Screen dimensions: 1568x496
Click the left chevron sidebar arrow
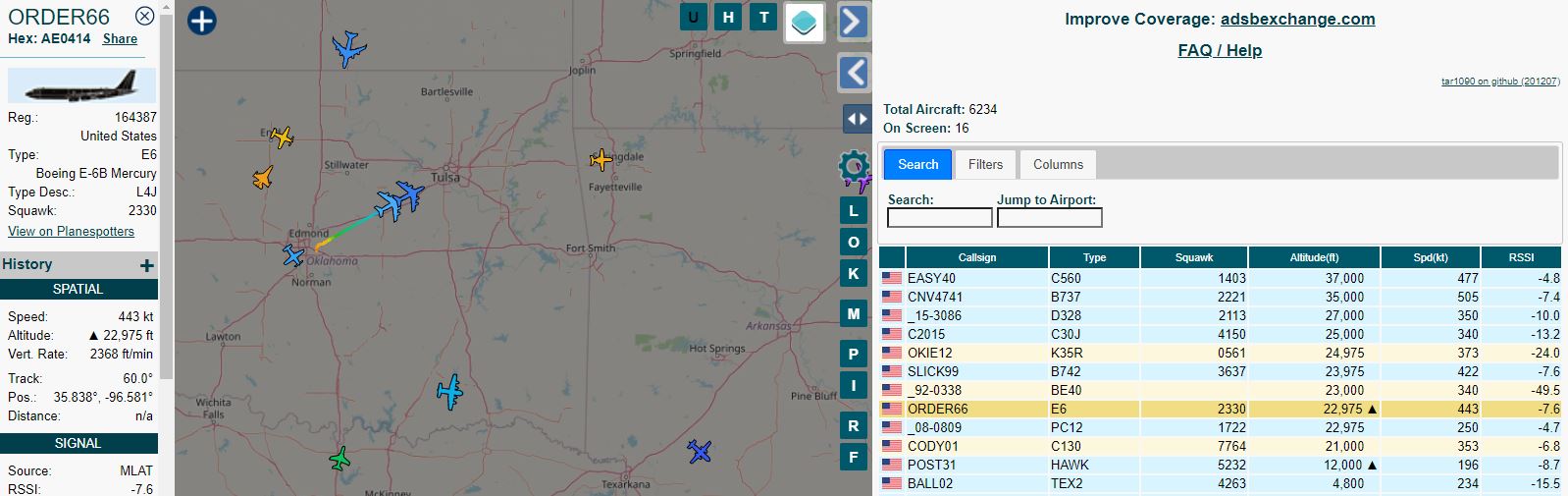(854, 72)
